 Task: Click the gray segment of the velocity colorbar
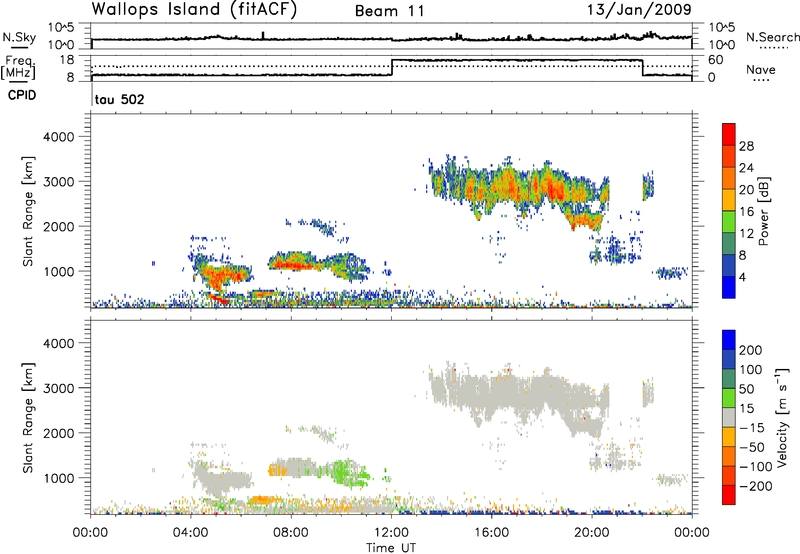pos(729,417)
